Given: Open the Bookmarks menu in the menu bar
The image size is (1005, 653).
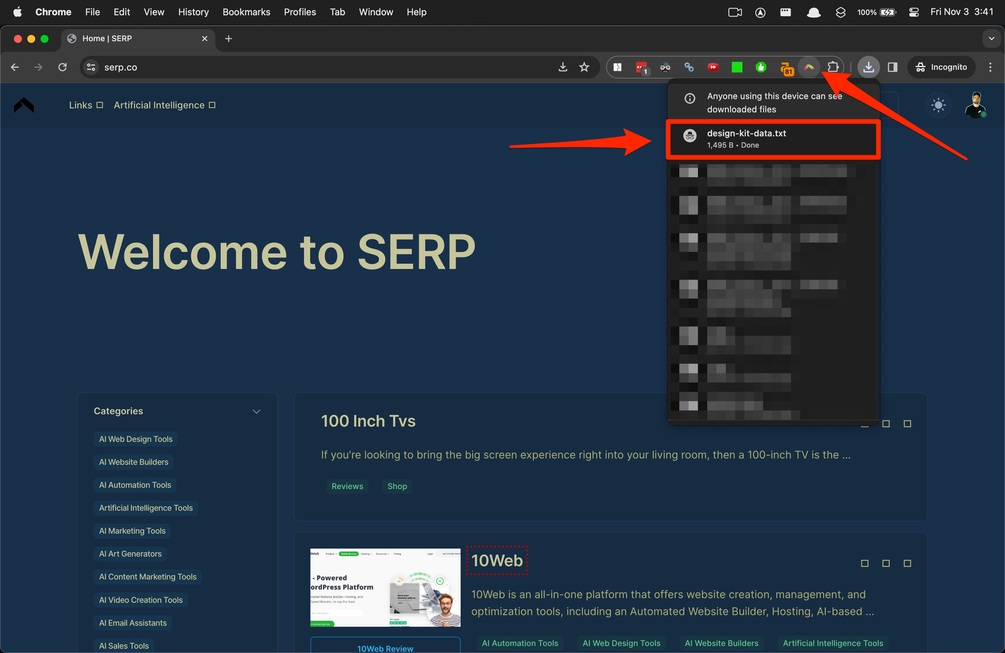Looking at the screenshot, I should [246, 11].
